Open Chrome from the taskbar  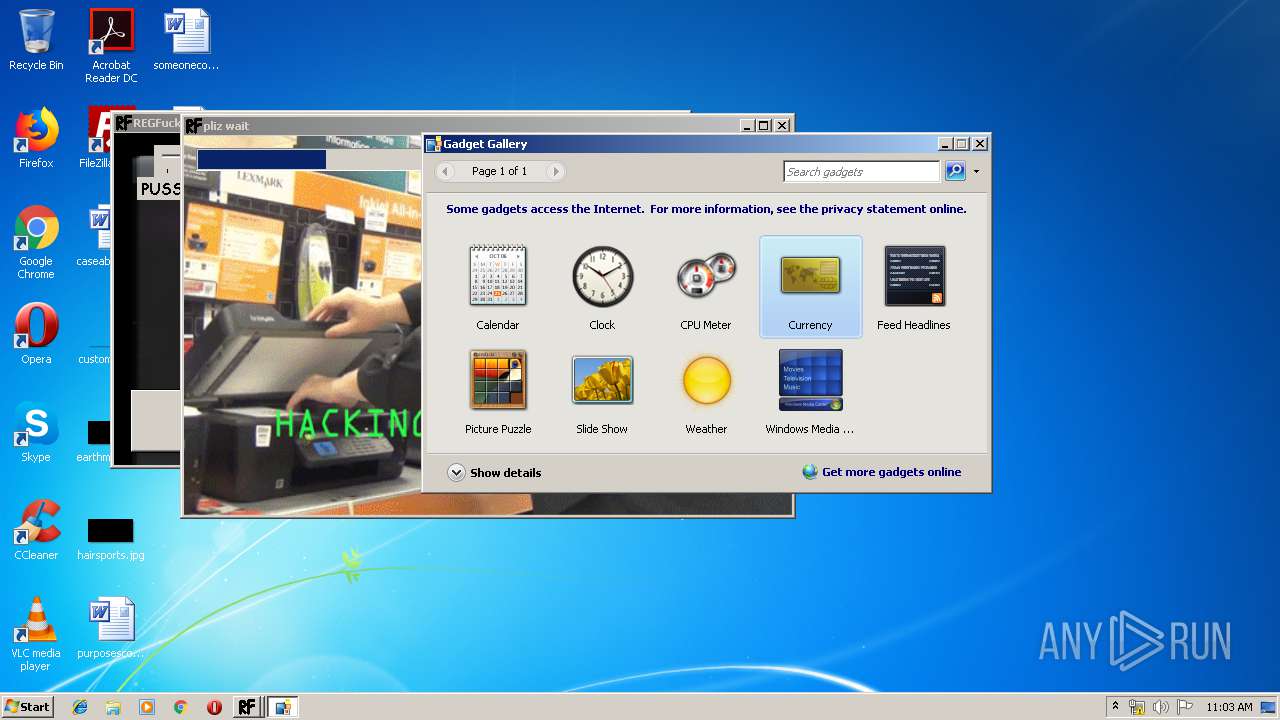[x=180, y=707]
